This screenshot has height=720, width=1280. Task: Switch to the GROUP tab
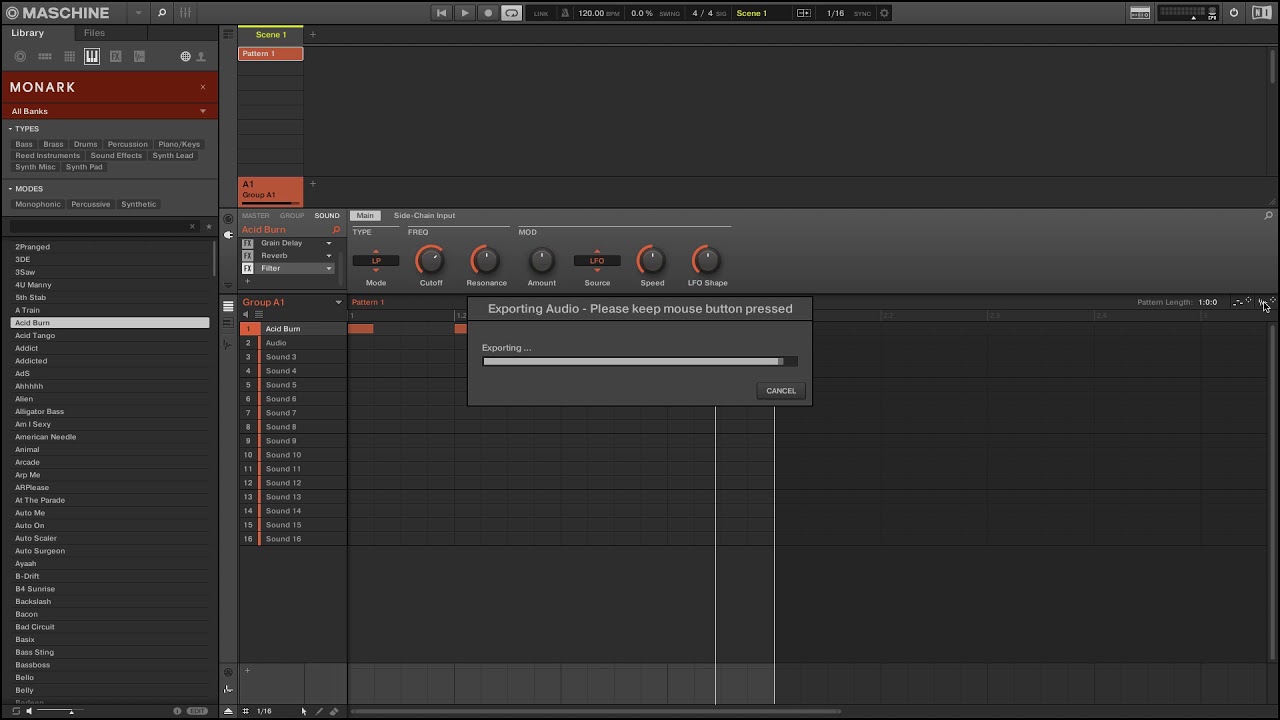click(292, 216)
